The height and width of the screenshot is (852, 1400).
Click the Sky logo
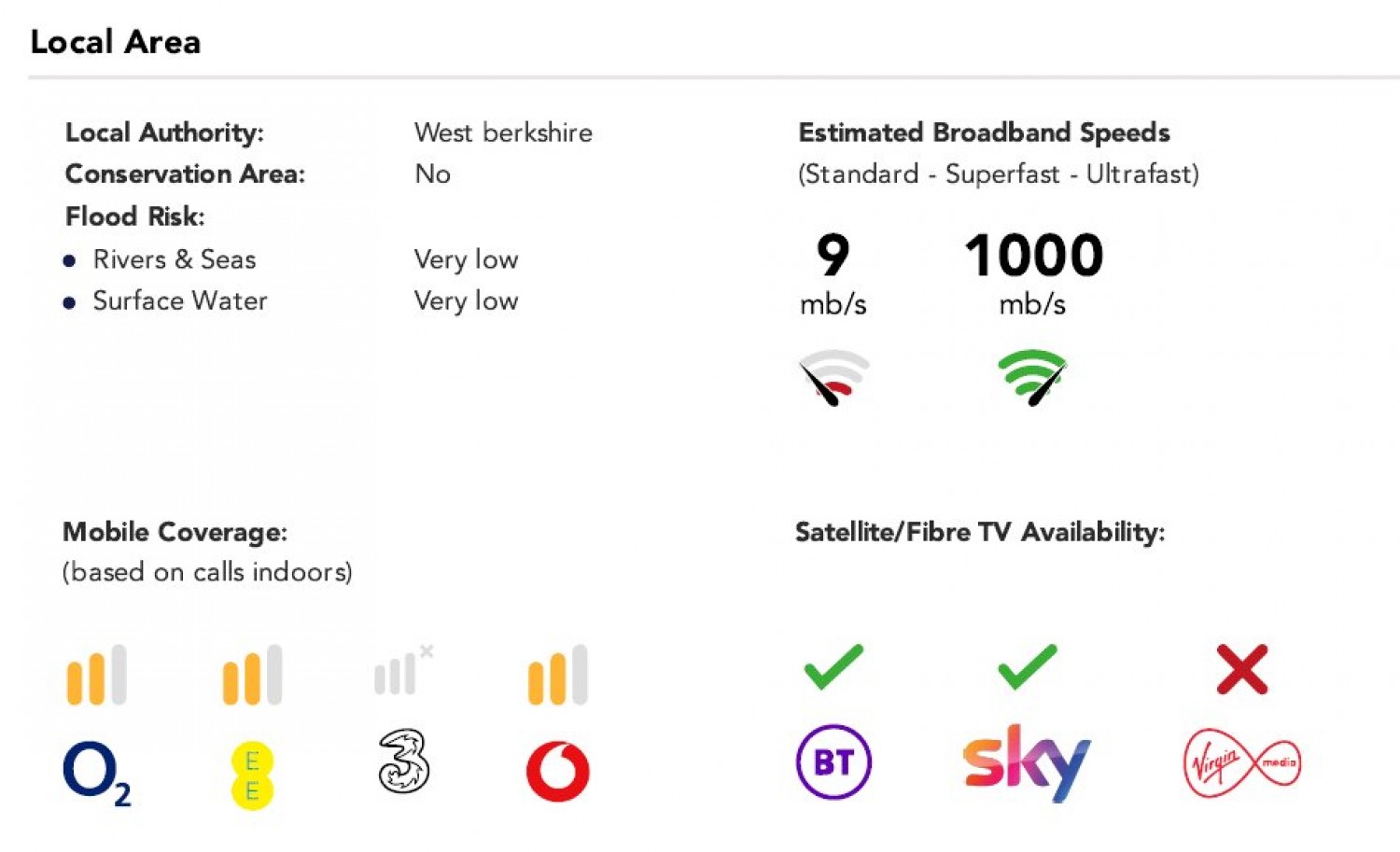coord(1027,762)
